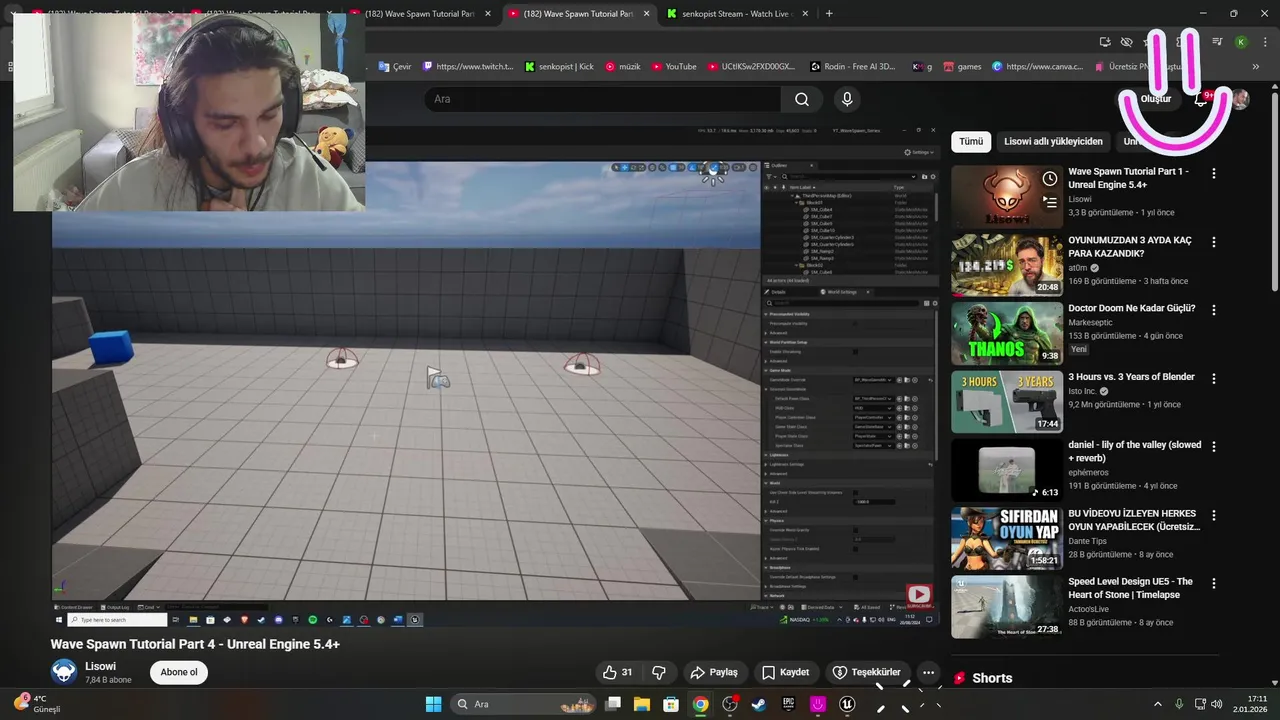Image resolution: width=1280 pixels, height=720 pixels.
Task: Close the senkopist Stream tab
Action: click(x=803, y=14)
